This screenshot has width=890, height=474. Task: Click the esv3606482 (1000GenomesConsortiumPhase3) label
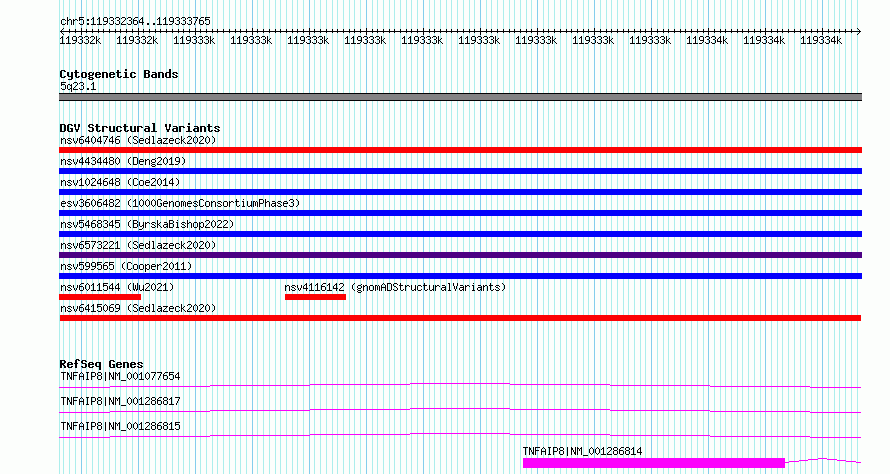(x=180, y=203)
